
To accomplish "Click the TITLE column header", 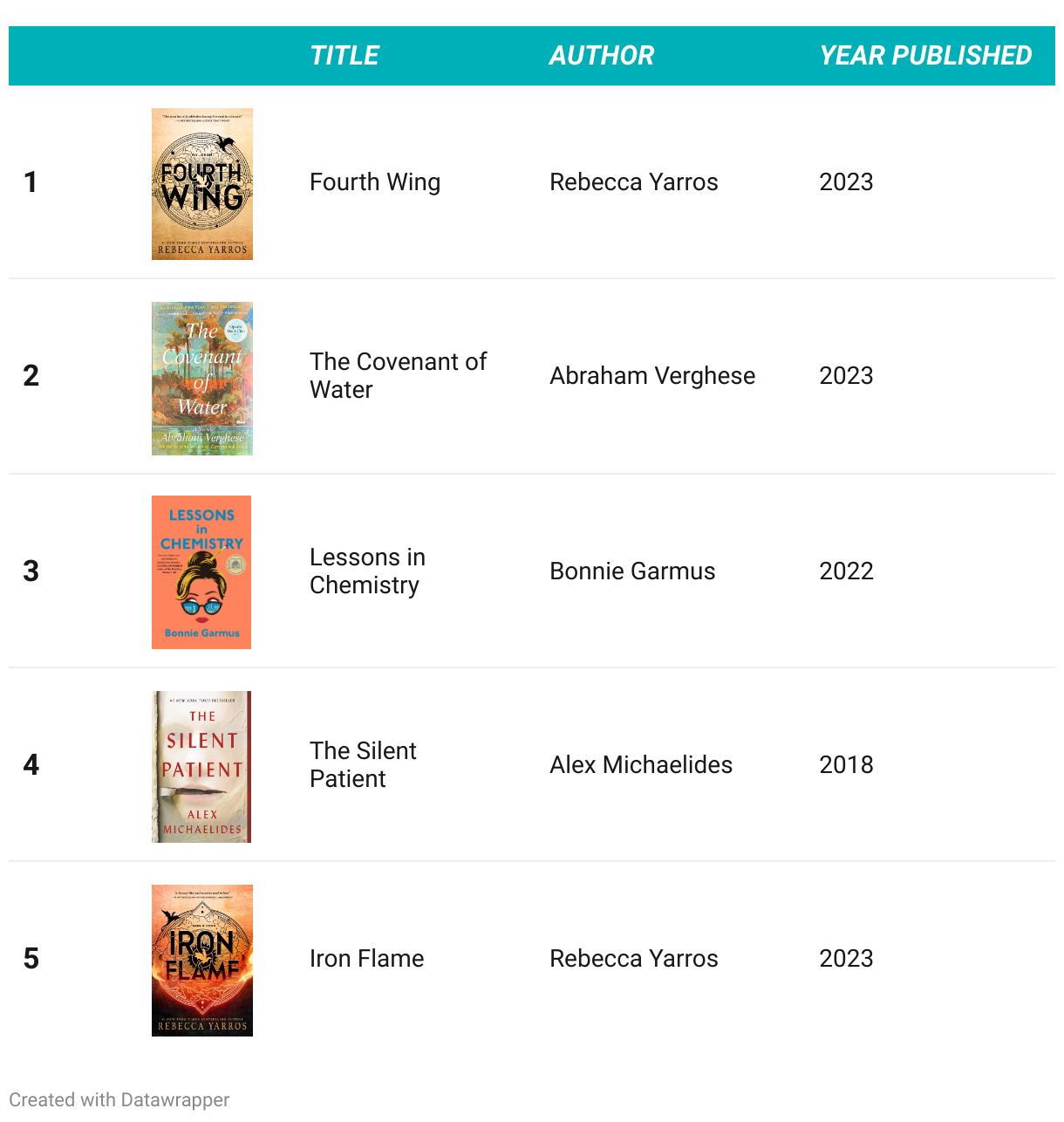I will pyautogui.click(x=344, y=56).
